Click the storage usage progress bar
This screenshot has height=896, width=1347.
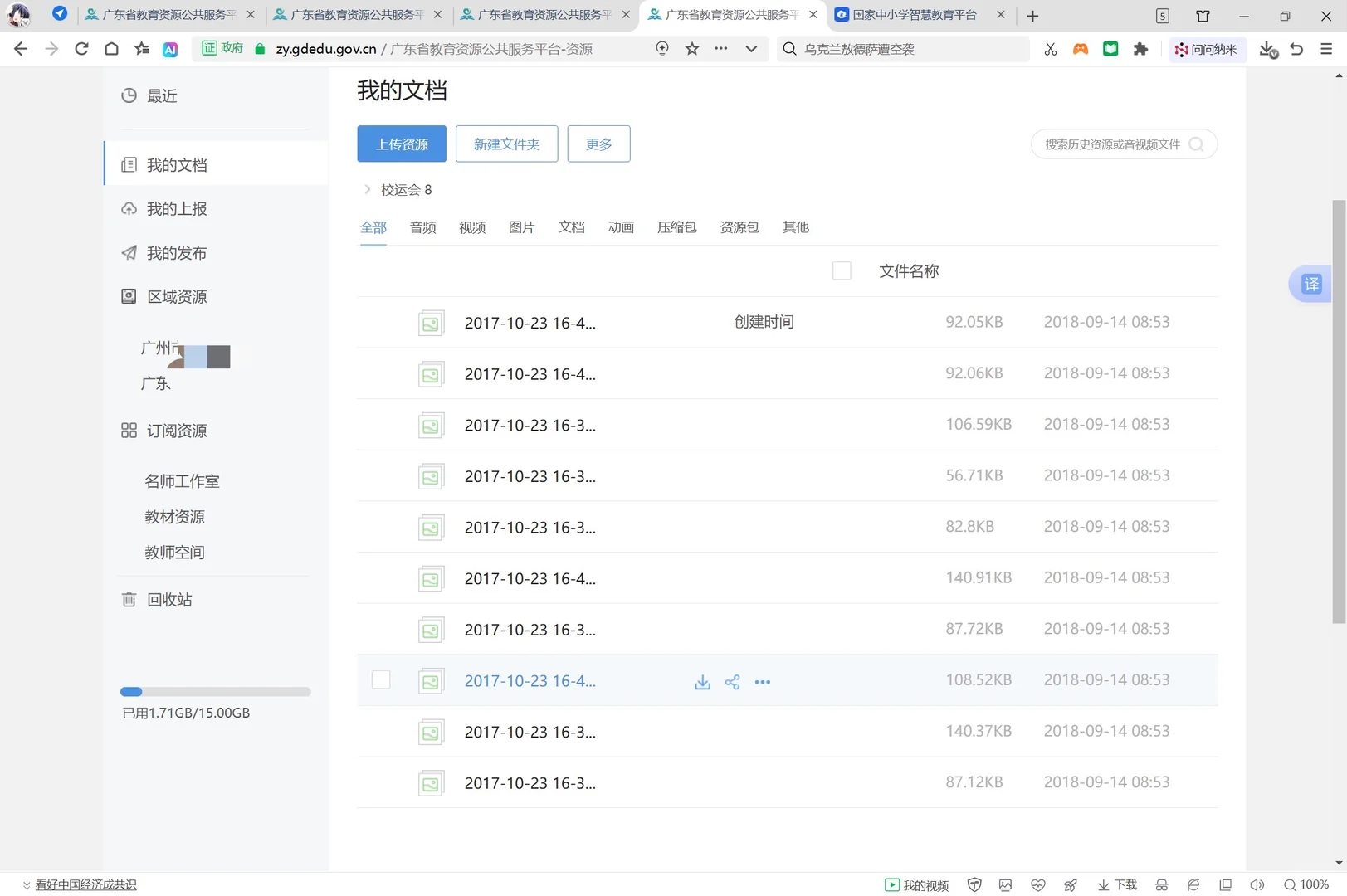point(215,691)
